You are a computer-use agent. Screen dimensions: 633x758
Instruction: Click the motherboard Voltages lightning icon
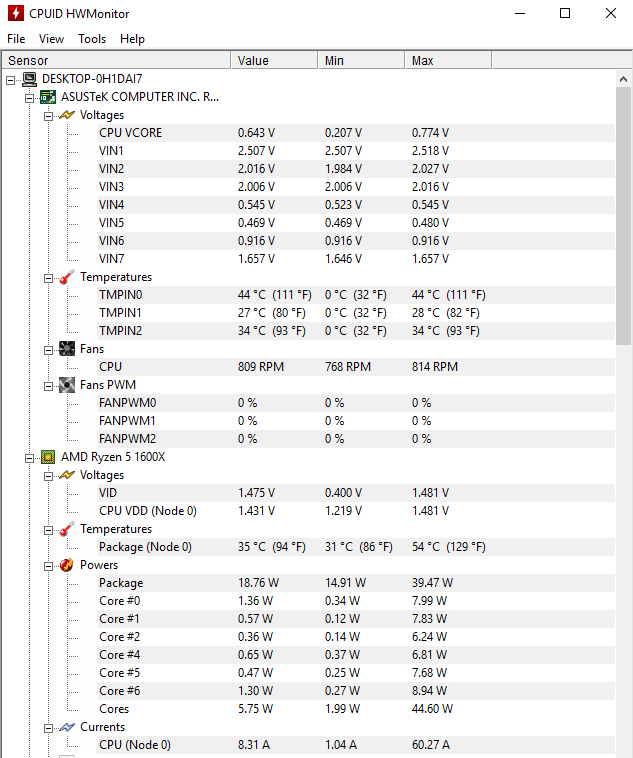[67, 115]
